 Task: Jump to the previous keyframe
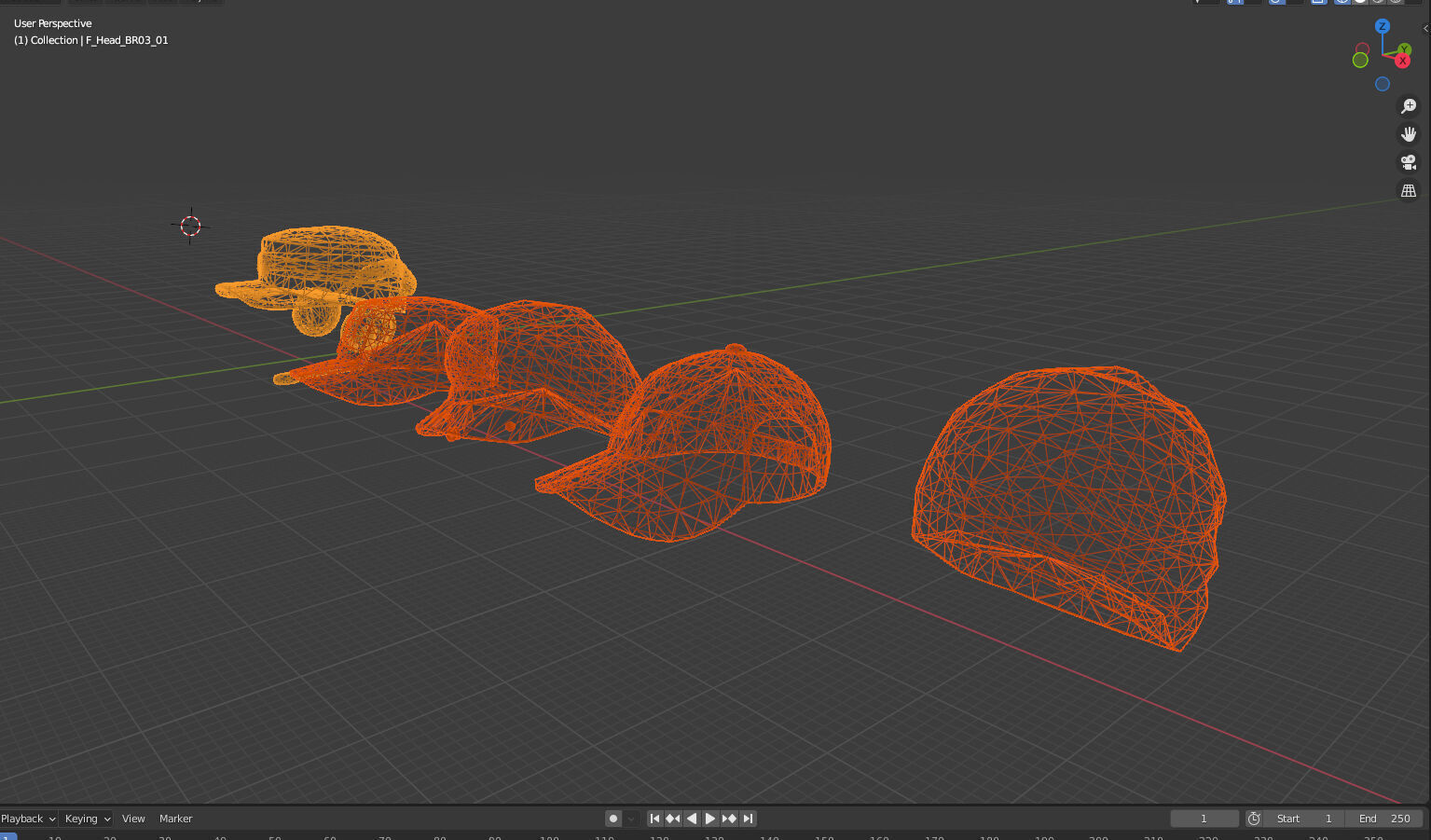(x=673, y=819)
